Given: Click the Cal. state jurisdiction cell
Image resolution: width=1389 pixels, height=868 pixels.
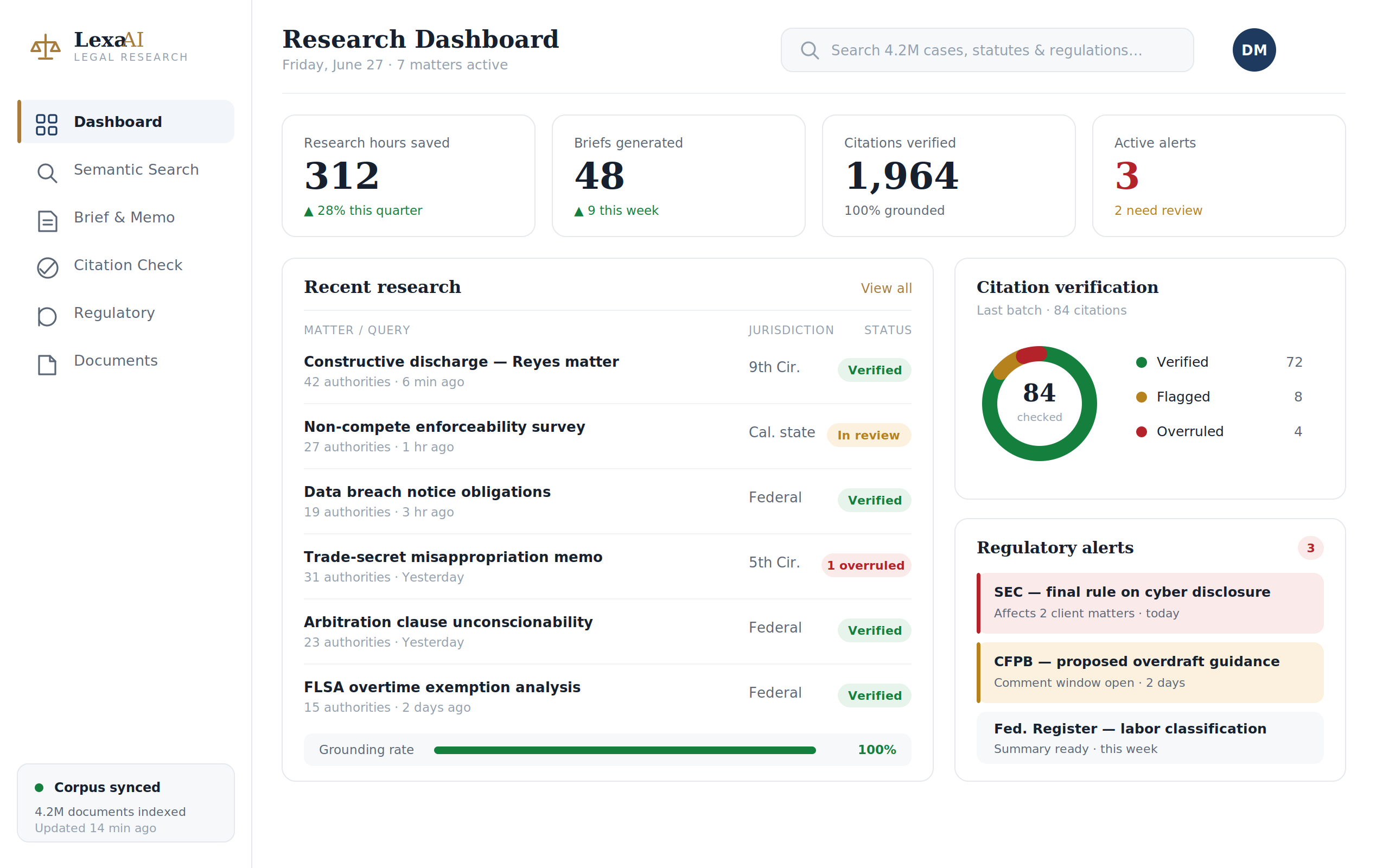Looking at the screenshot, I should [x=781, y=432].
